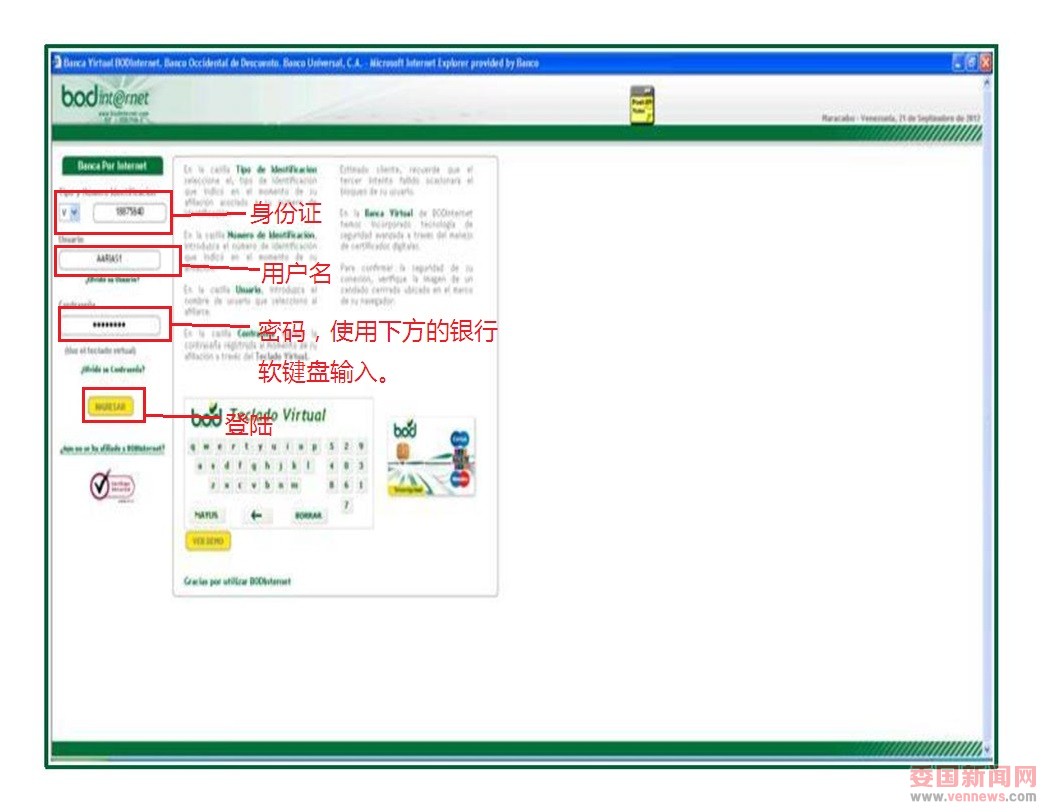Tap the u key on the virtual keyboard
The width and height of the screenshot is (1045, 812).
[x=274, y=447]
